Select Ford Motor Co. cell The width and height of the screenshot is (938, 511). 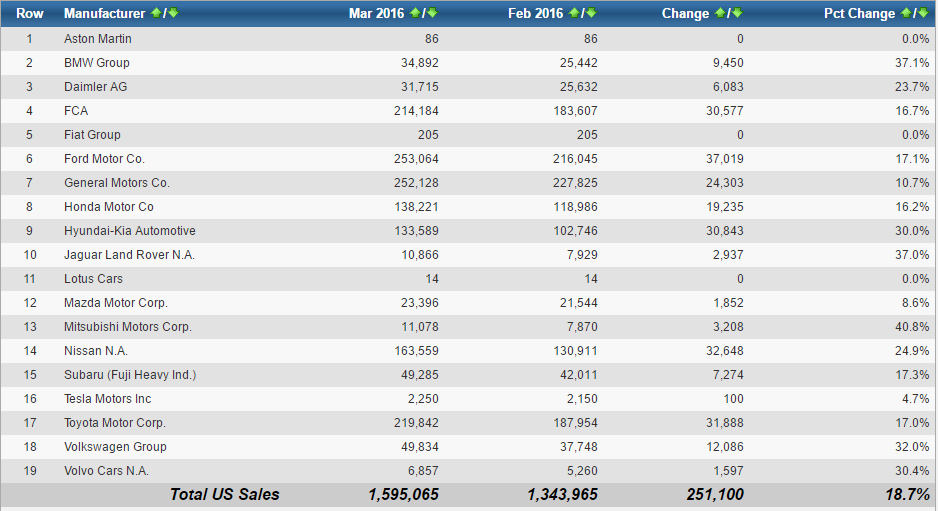point(105,159)
